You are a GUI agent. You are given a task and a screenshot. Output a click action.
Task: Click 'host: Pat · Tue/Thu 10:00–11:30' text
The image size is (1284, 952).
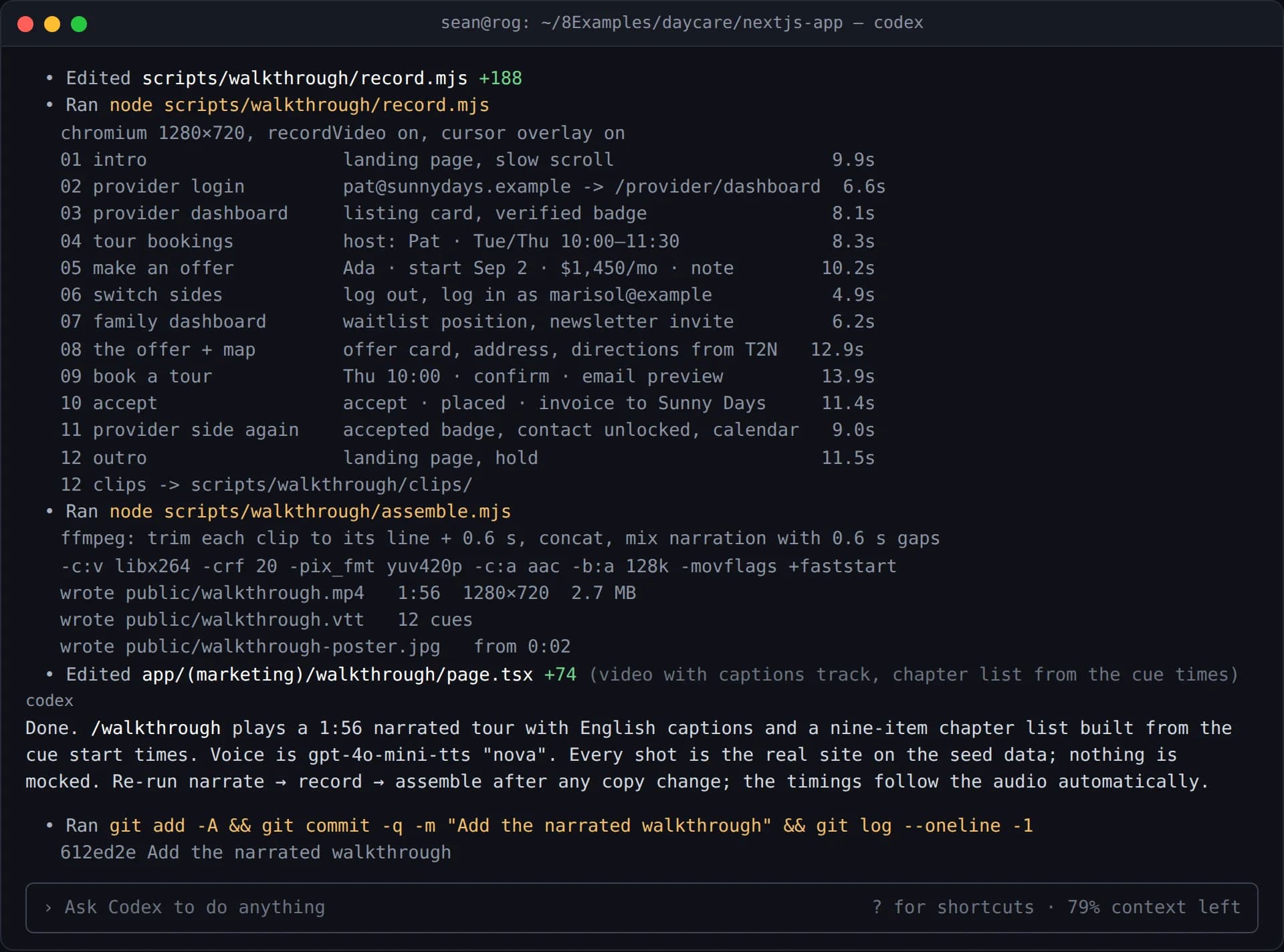point(511,241)
